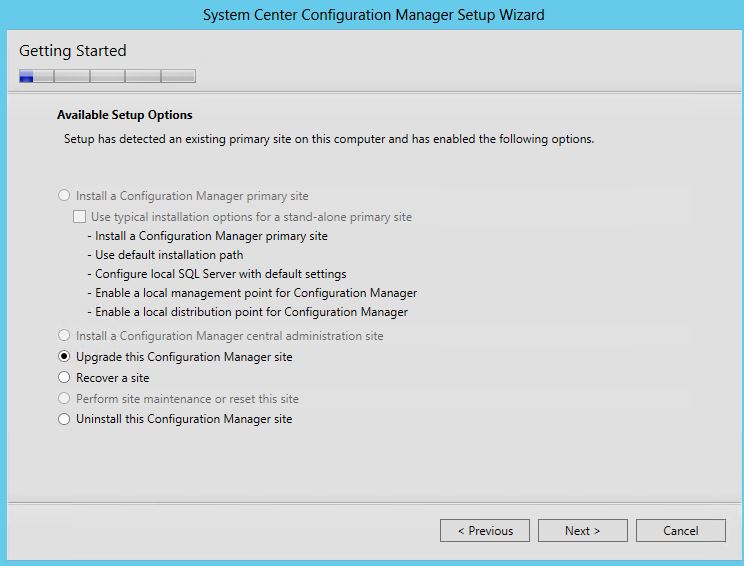Click the Next button
The image size is (744, 566).
coord(582,531)
